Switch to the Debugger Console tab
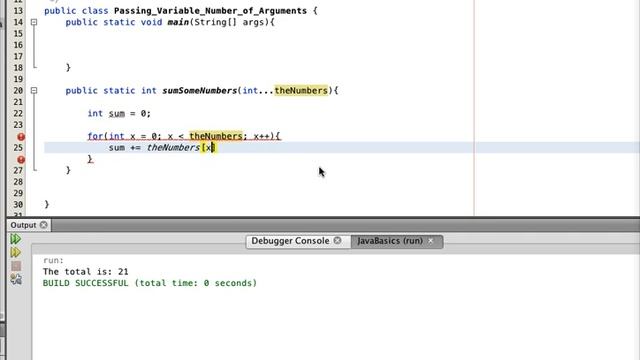640x360 pixels. [290, 241]
